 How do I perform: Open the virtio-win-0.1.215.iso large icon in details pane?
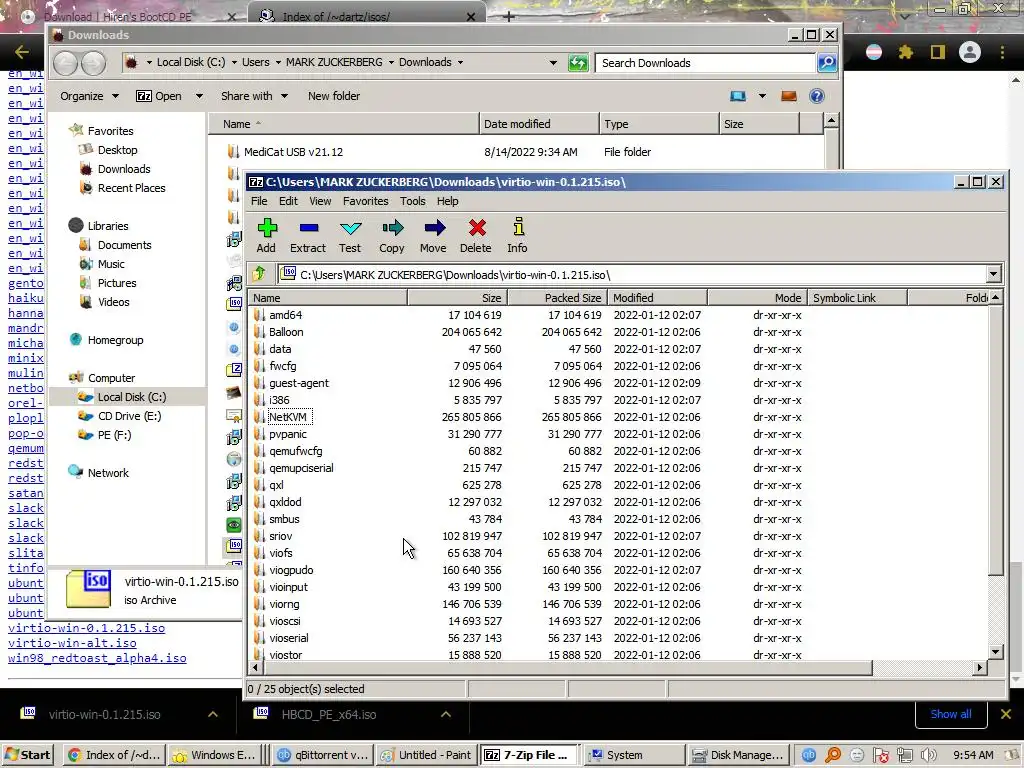[x=88, y=588]
